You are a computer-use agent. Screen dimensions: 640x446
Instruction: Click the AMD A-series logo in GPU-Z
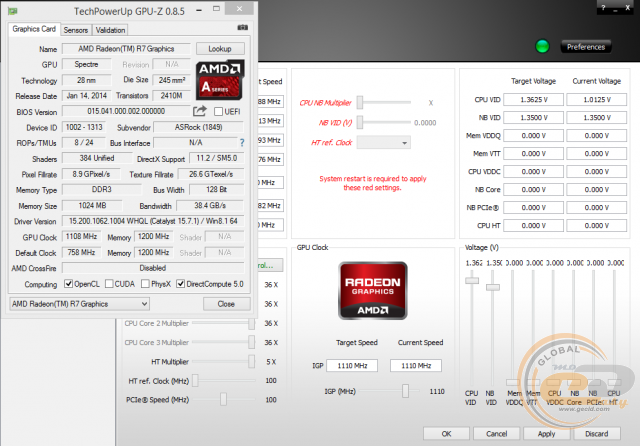point(220,80)
